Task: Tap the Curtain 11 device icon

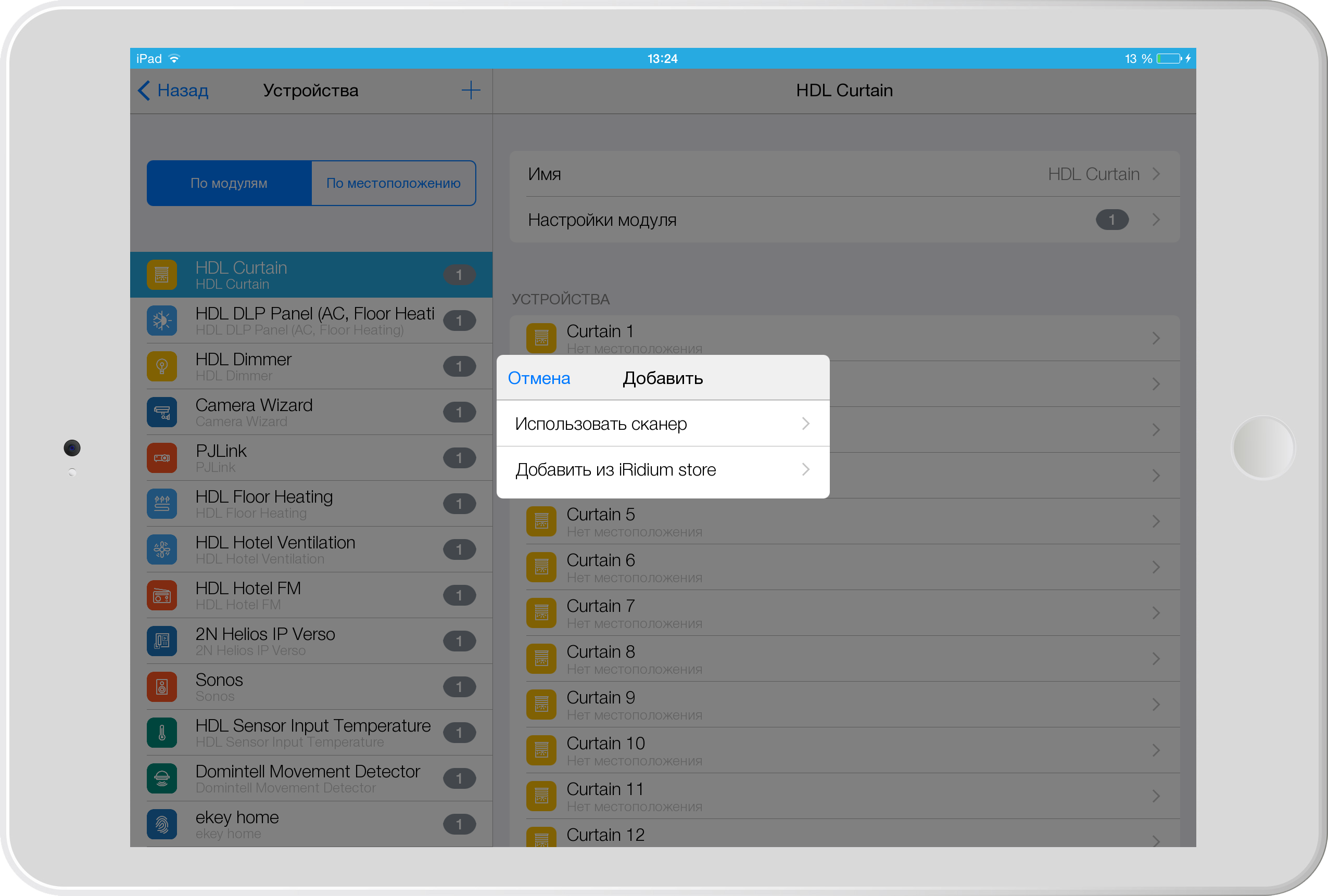Action: tap(541, 796)
